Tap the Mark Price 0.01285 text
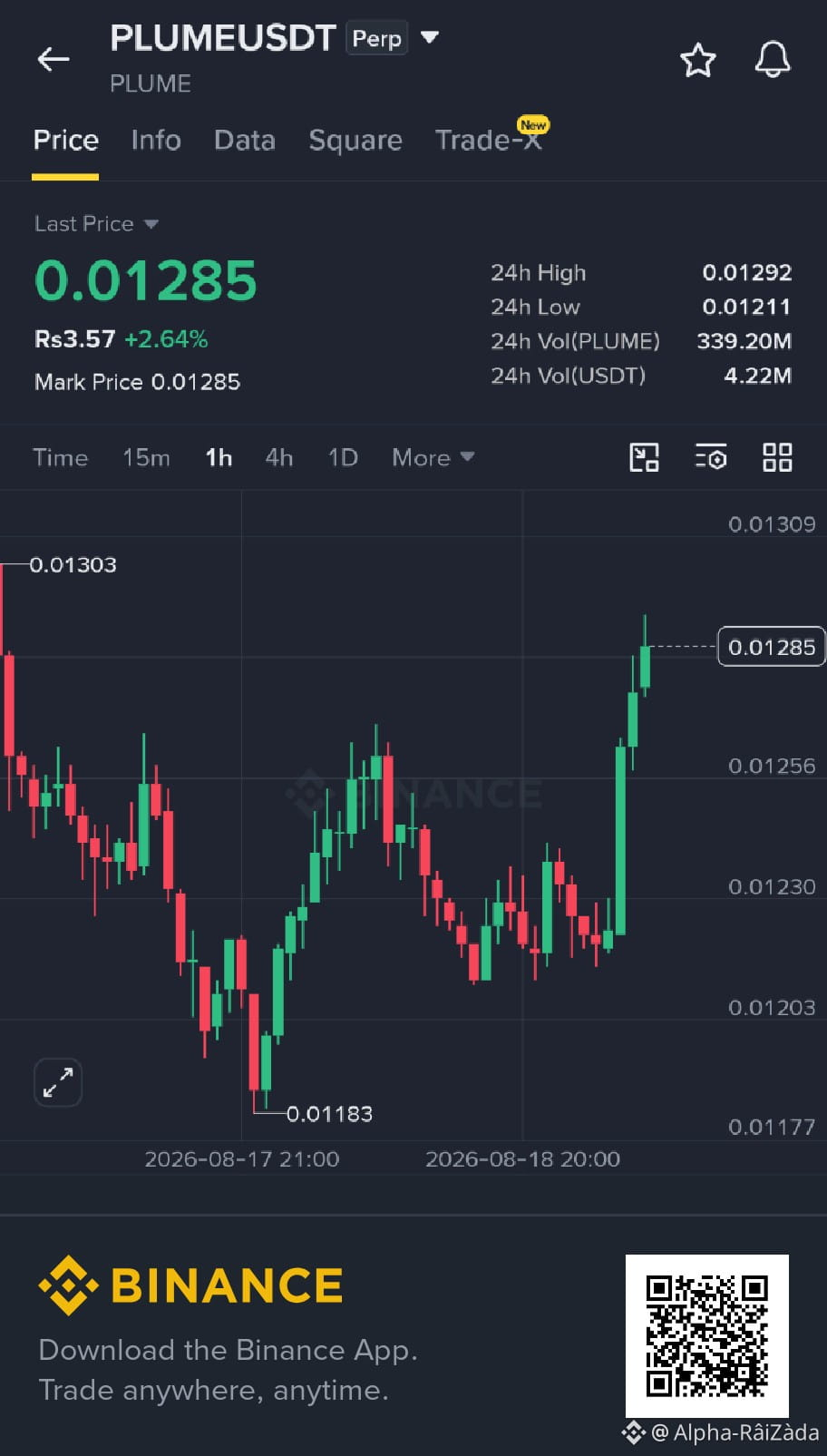Screen dimensions: 827x1456 pyautogui.click(x=137, y=382)
